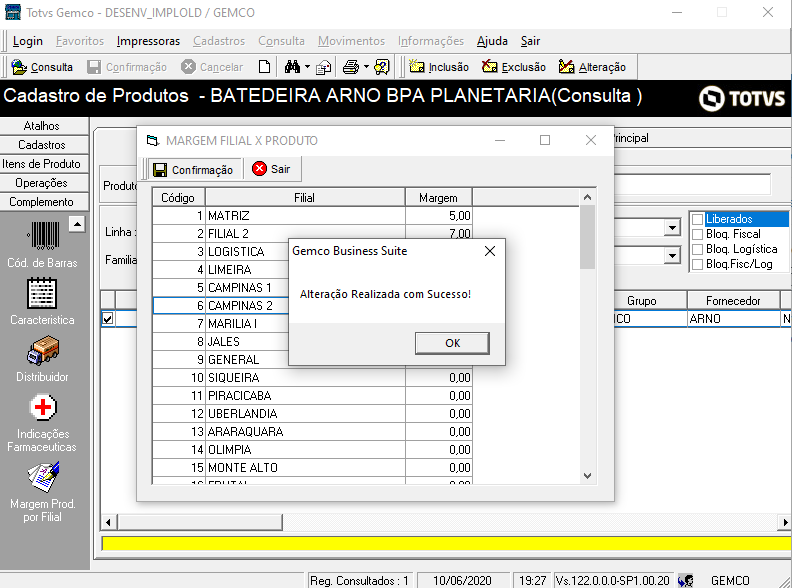Open the Cadastros menu in the menu bar
Image resolution: width=792 pixels, height=588 pixels.
tap(219, 41)
